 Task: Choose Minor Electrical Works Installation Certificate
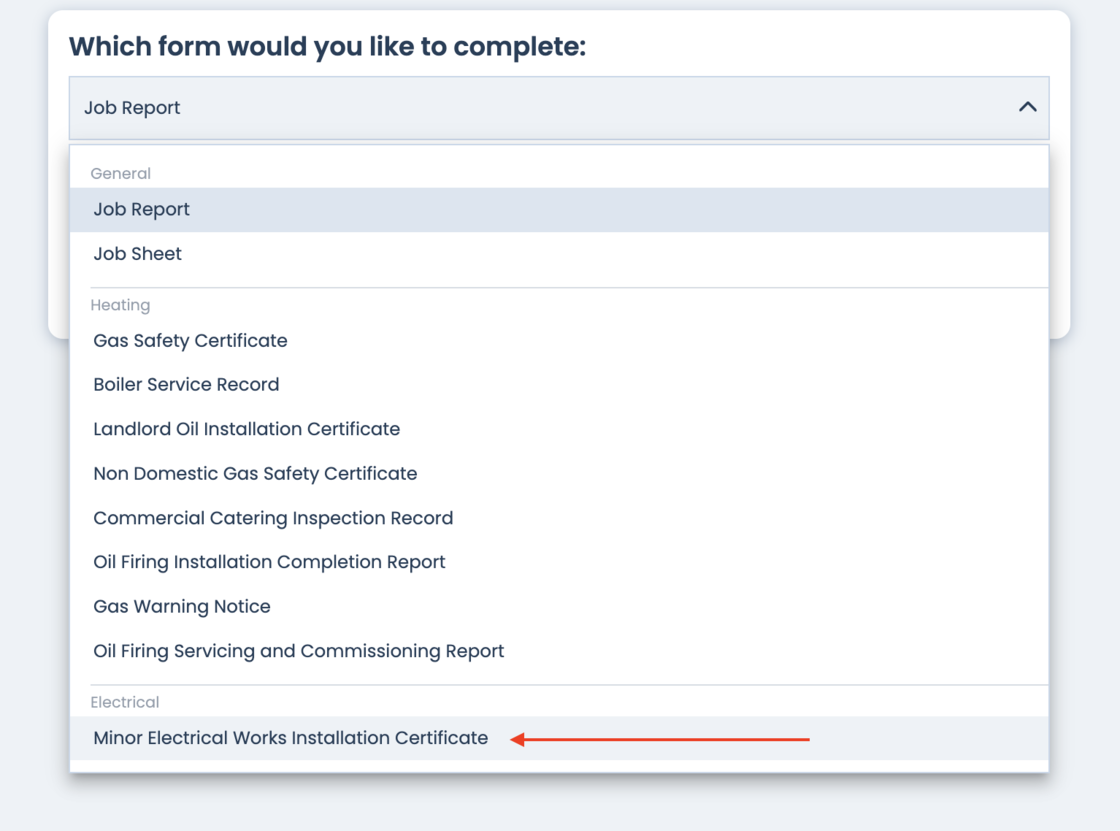290,738
